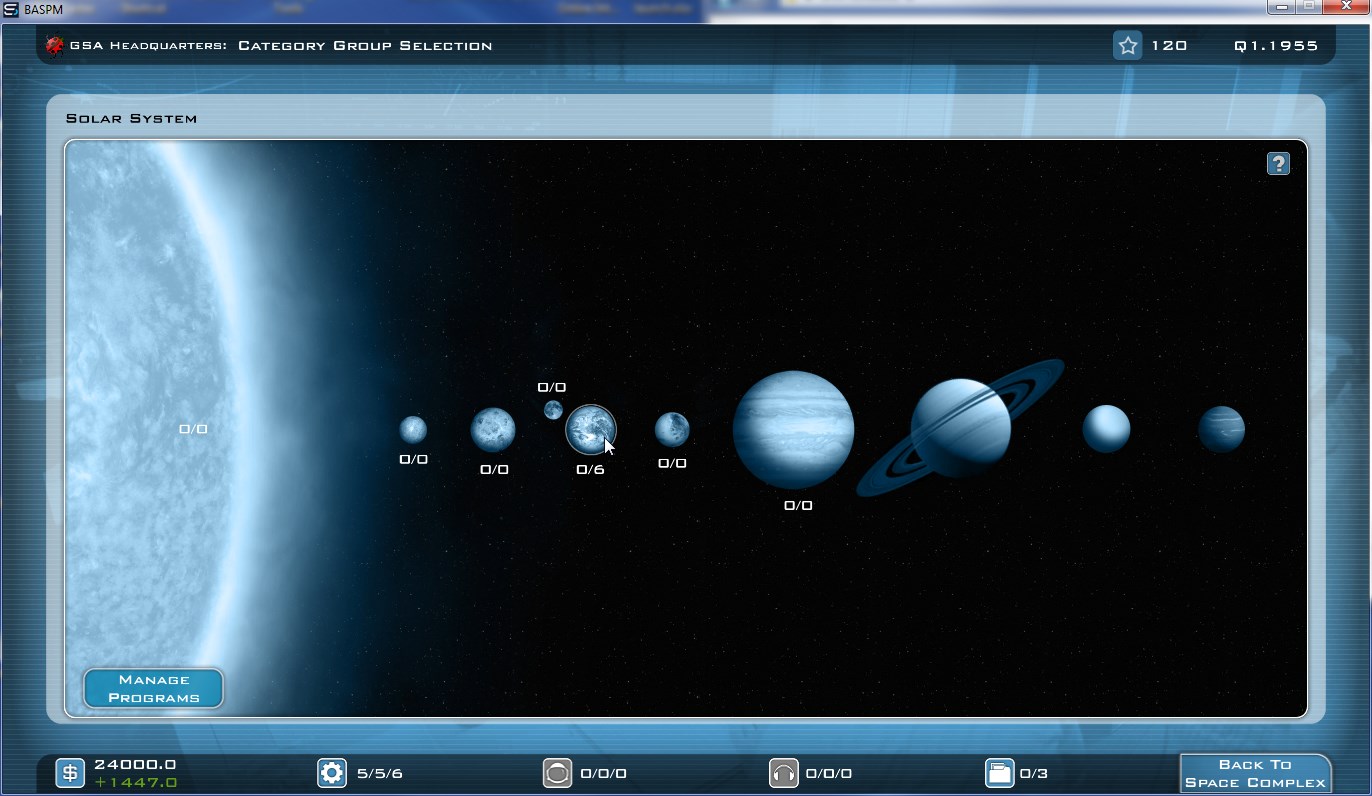Click the 5/5/6 staff counter
Image resolution: width=1372 pixels, height=796 pixels.
380,774
